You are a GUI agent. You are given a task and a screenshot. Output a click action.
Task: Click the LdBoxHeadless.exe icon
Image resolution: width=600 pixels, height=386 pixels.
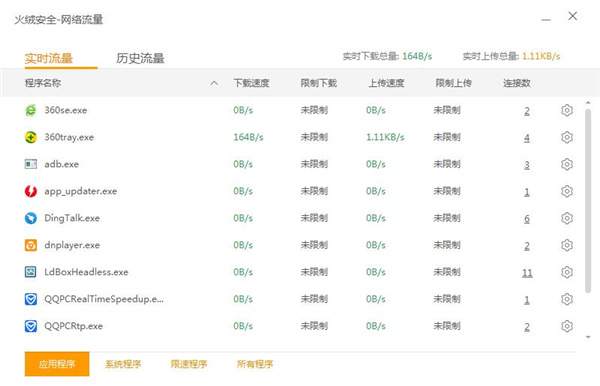[31, 272]
